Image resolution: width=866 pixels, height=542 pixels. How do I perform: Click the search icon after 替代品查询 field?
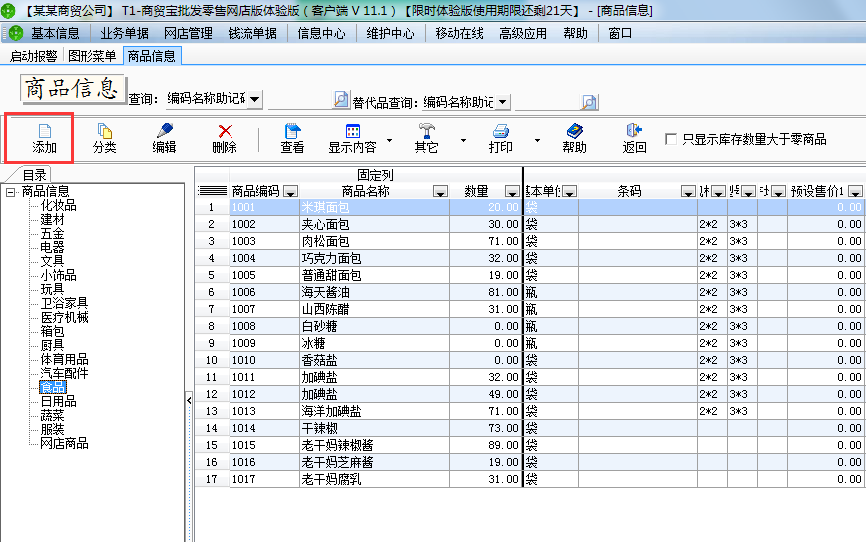coord(589,103)
